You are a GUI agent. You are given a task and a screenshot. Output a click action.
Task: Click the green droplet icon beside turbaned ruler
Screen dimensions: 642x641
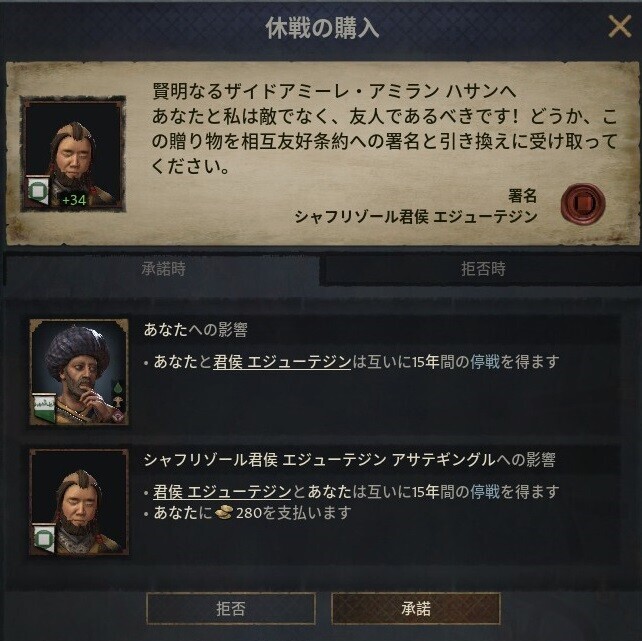(x=118, y=387)
